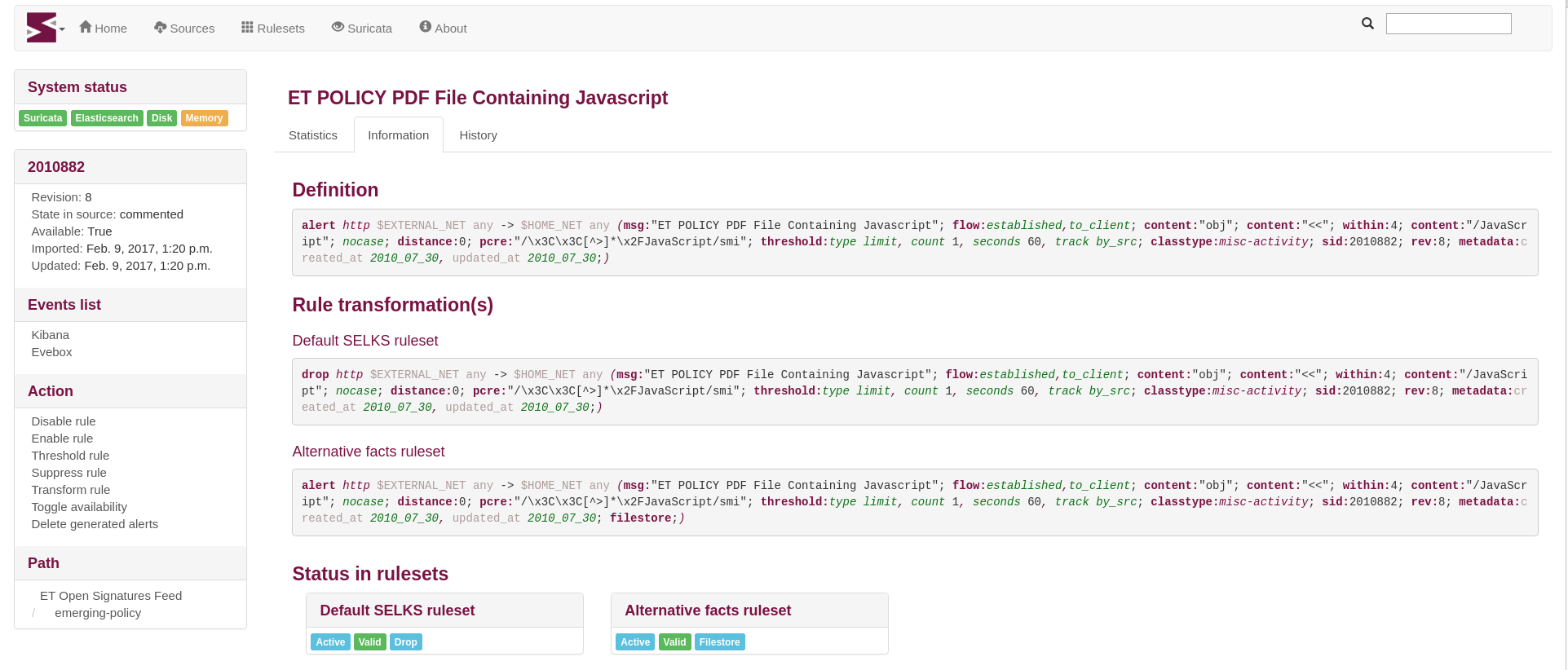Screen dimensions: 1568x670
Task: Click Valid badge under Alternative facts ruleset
Action: click(x=675, y=642)
